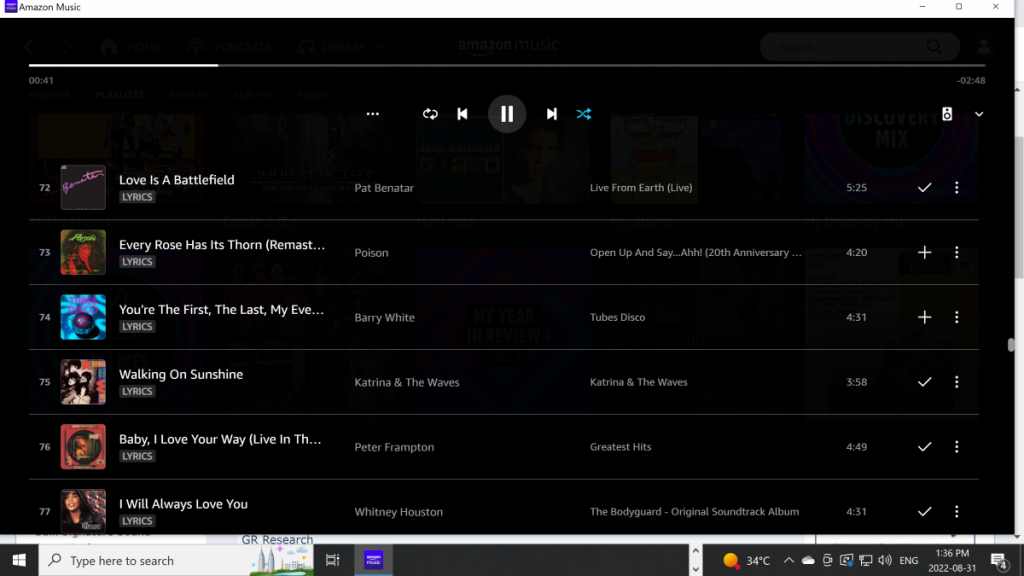Collapse the now playing panel chevron
Screen dimensions: 1024x576
(x=978, y=114)
